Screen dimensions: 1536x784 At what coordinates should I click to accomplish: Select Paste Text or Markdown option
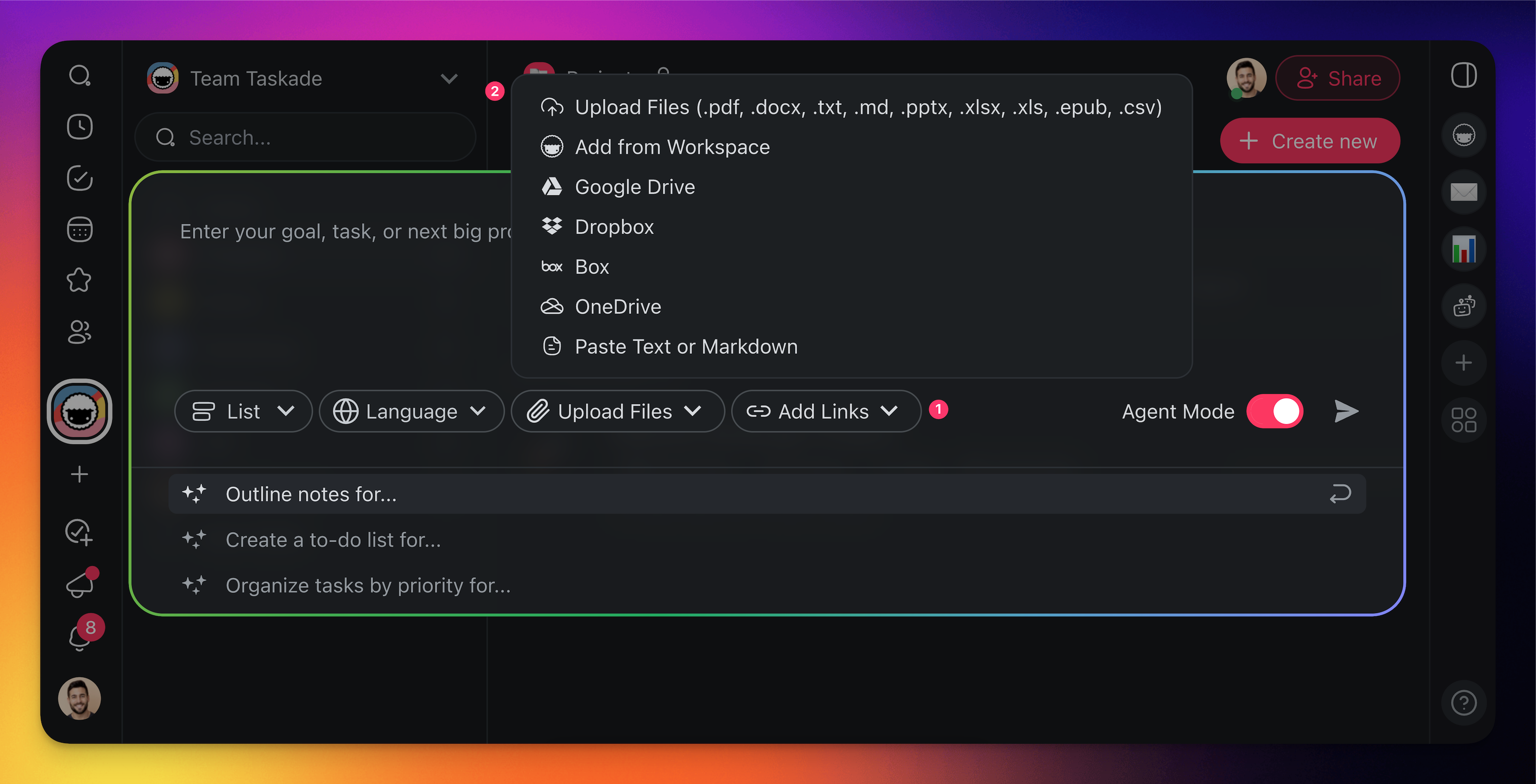[686, 346]
